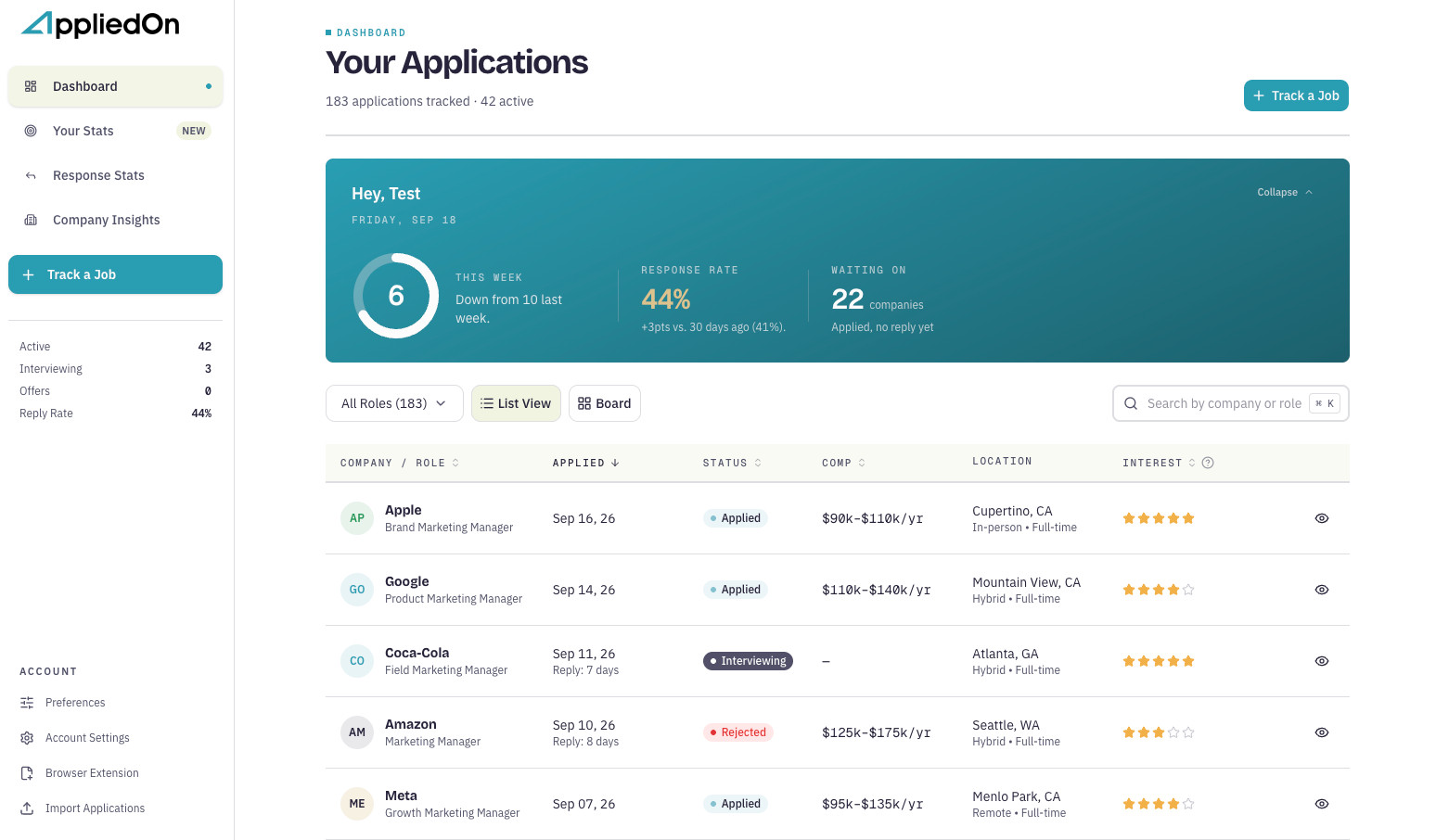This screenshot has width=1436, height=840.
Task: Open Account Settings
Action: coord(75,738)
